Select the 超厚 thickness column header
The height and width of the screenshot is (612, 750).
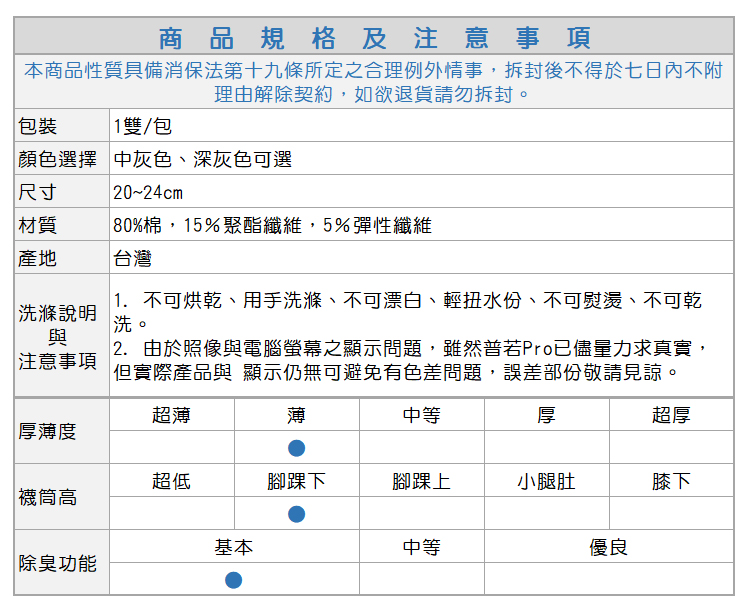coord(671,415)
